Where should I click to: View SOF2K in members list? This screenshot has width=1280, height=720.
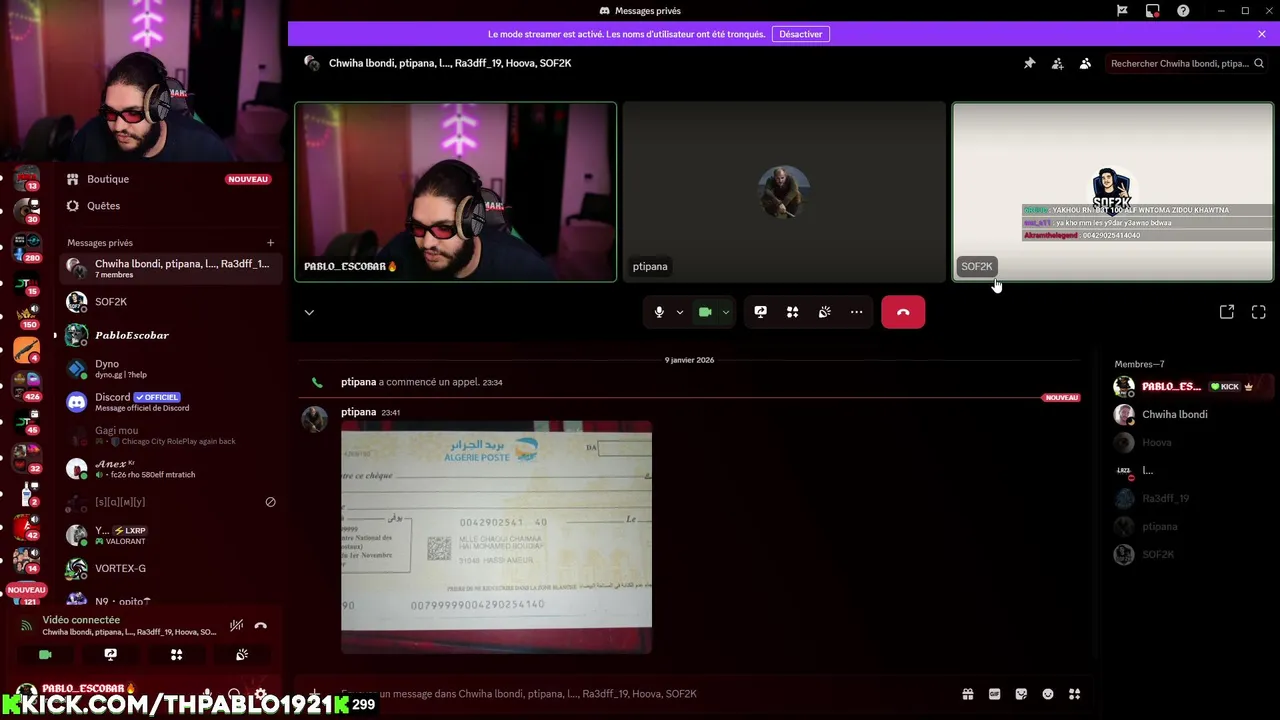pyautogui.click(x=1192, y=554)
